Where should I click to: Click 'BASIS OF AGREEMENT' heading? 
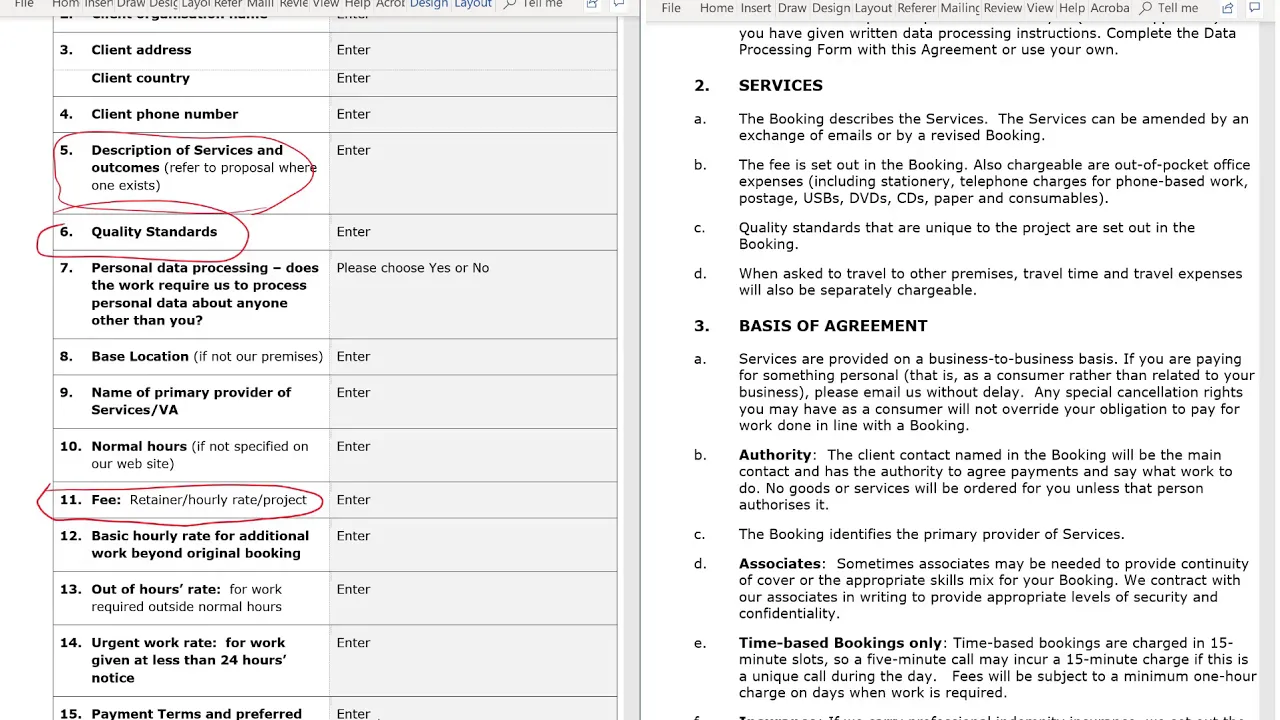(x=833, y=326)
